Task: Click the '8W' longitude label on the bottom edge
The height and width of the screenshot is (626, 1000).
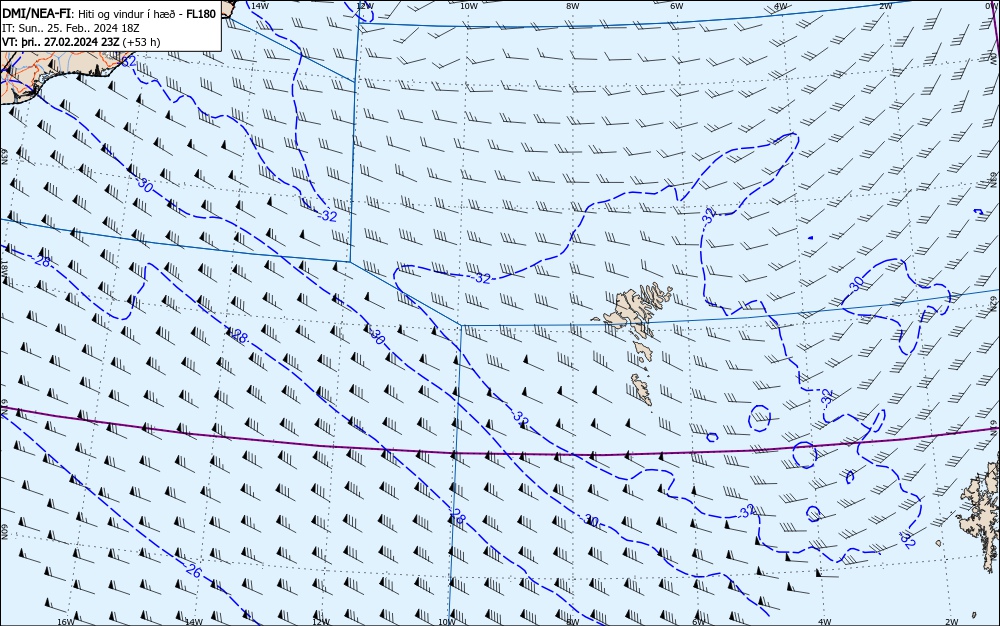Action: point(573,622)
